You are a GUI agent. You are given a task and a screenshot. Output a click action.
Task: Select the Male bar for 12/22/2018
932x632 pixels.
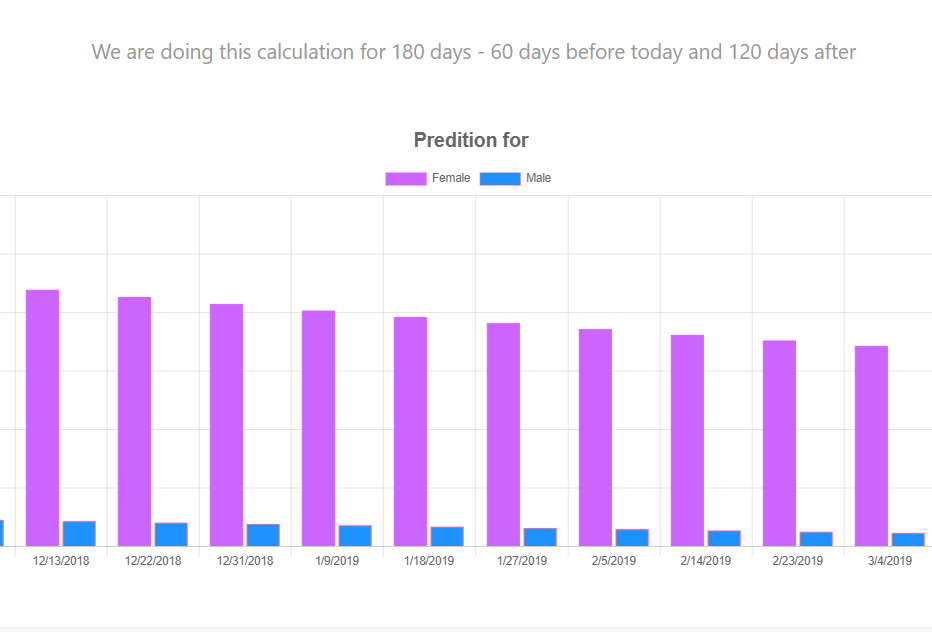click(171, 535)
